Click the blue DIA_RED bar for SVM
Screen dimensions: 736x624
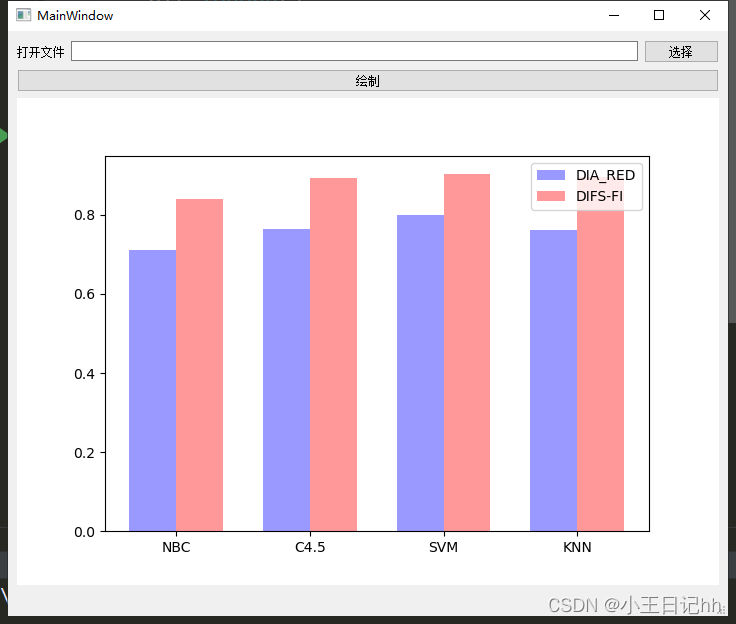(x=420, y=373)
